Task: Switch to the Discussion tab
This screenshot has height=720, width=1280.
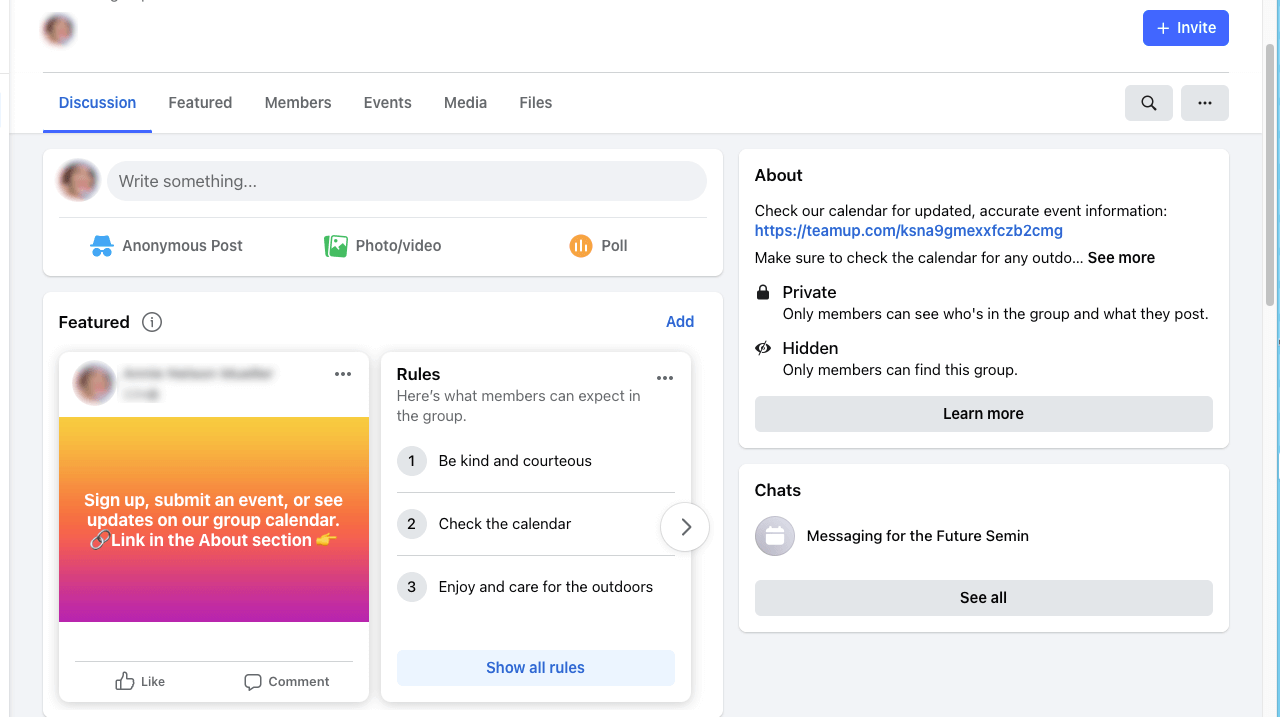Action: click(97, 103)
